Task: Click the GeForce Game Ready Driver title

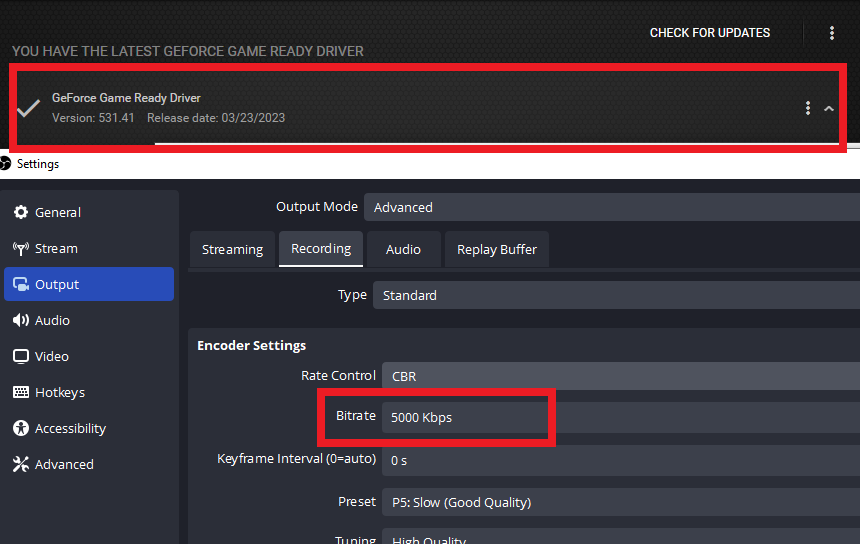Action: [x=126, y=98]
